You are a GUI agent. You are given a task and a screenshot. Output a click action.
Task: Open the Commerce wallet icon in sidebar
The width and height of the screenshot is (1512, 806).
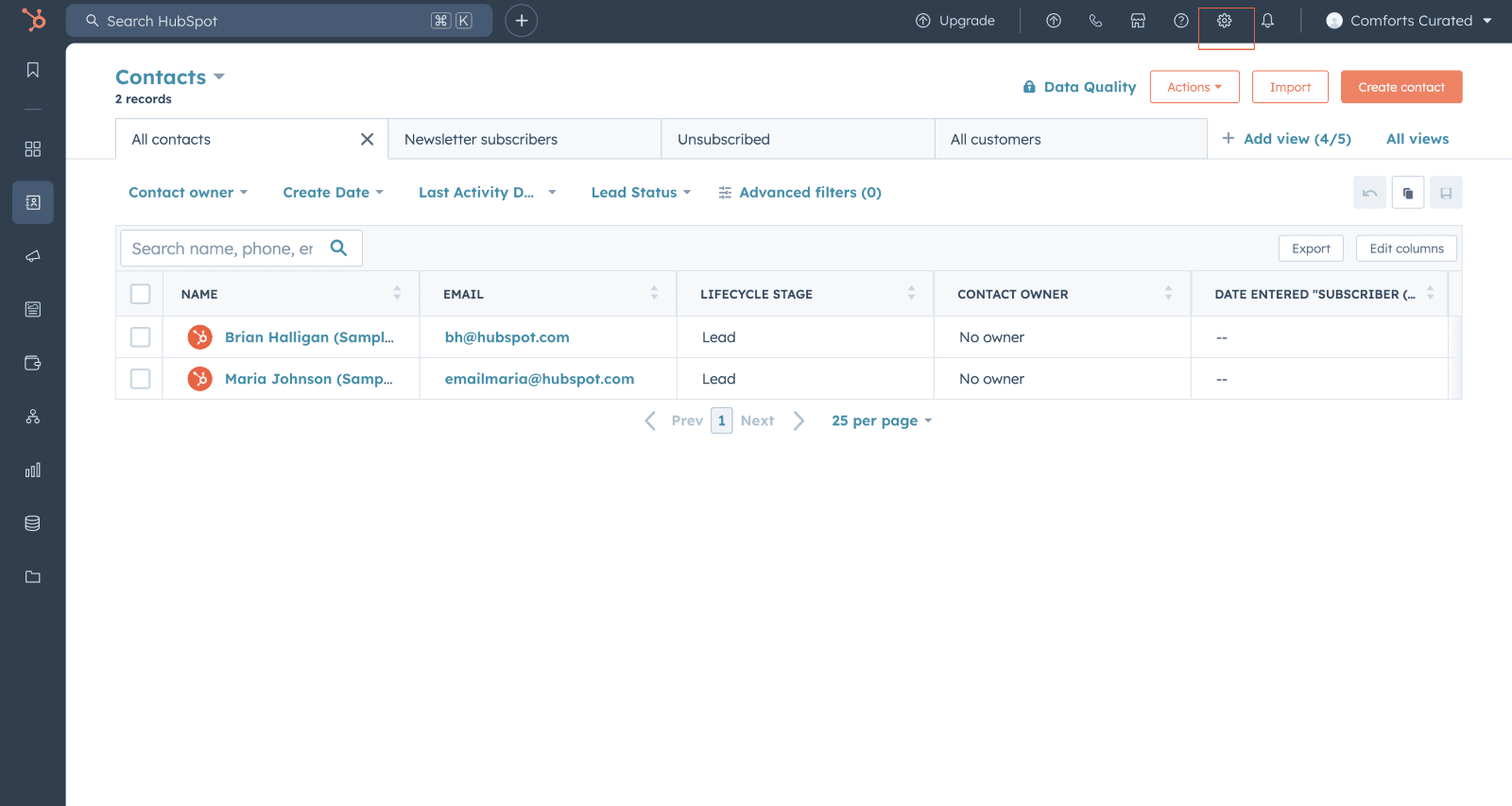[33, 363]
